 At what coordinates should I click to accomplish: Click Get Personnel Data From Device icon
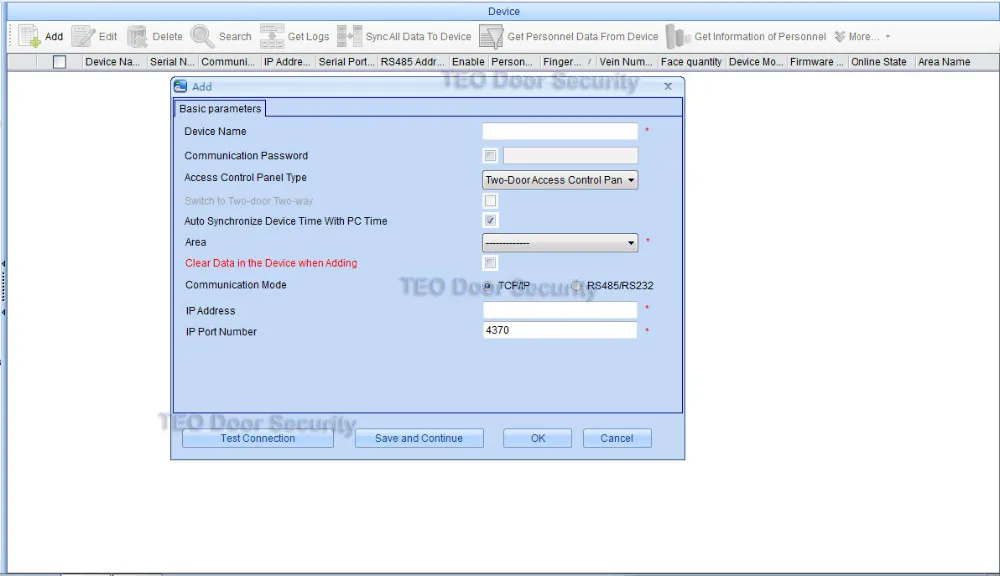pos(491,36)
